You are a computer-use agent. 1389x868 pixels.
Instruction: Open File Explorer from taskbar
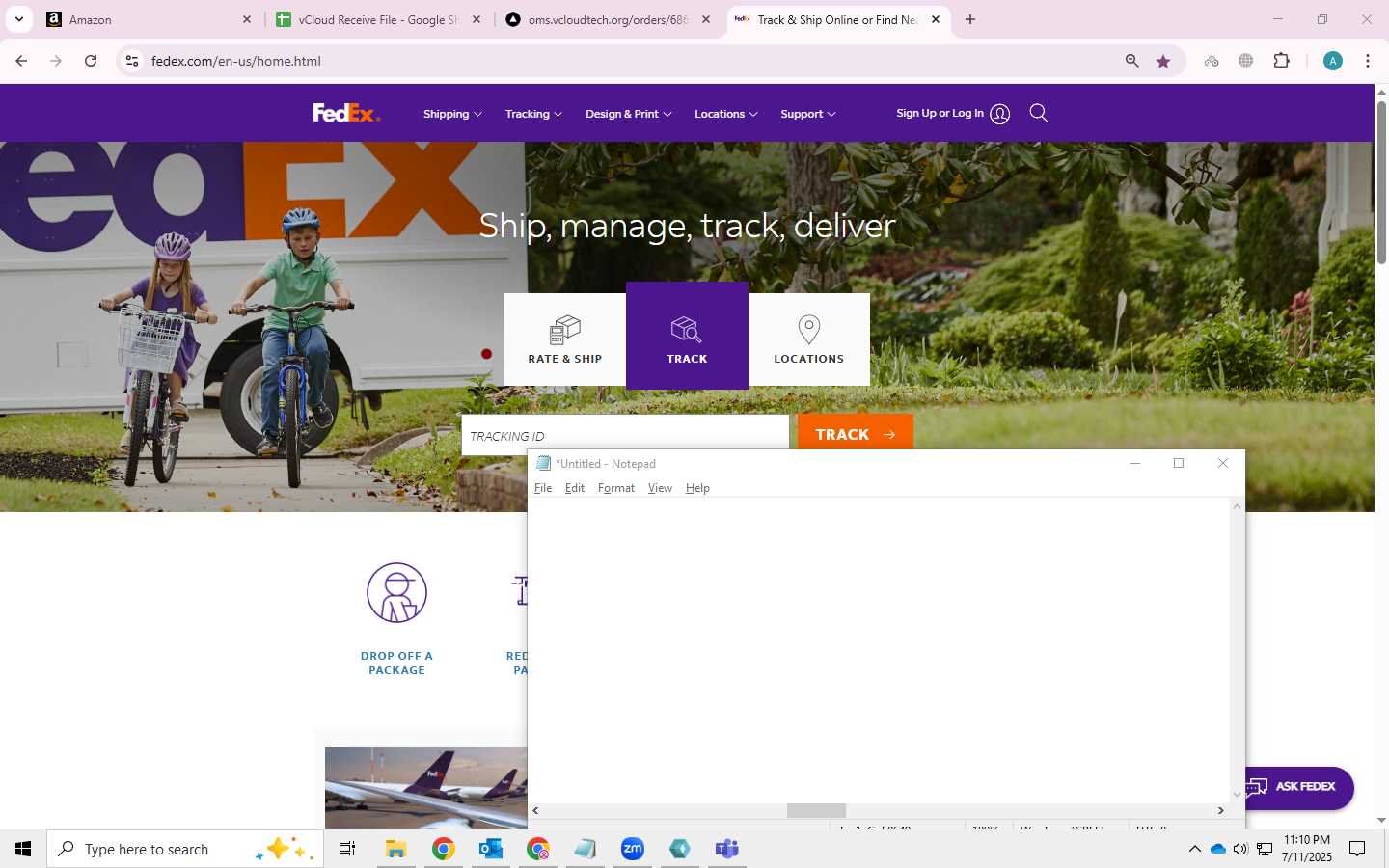pyautogui.click(x=395, y=849)
